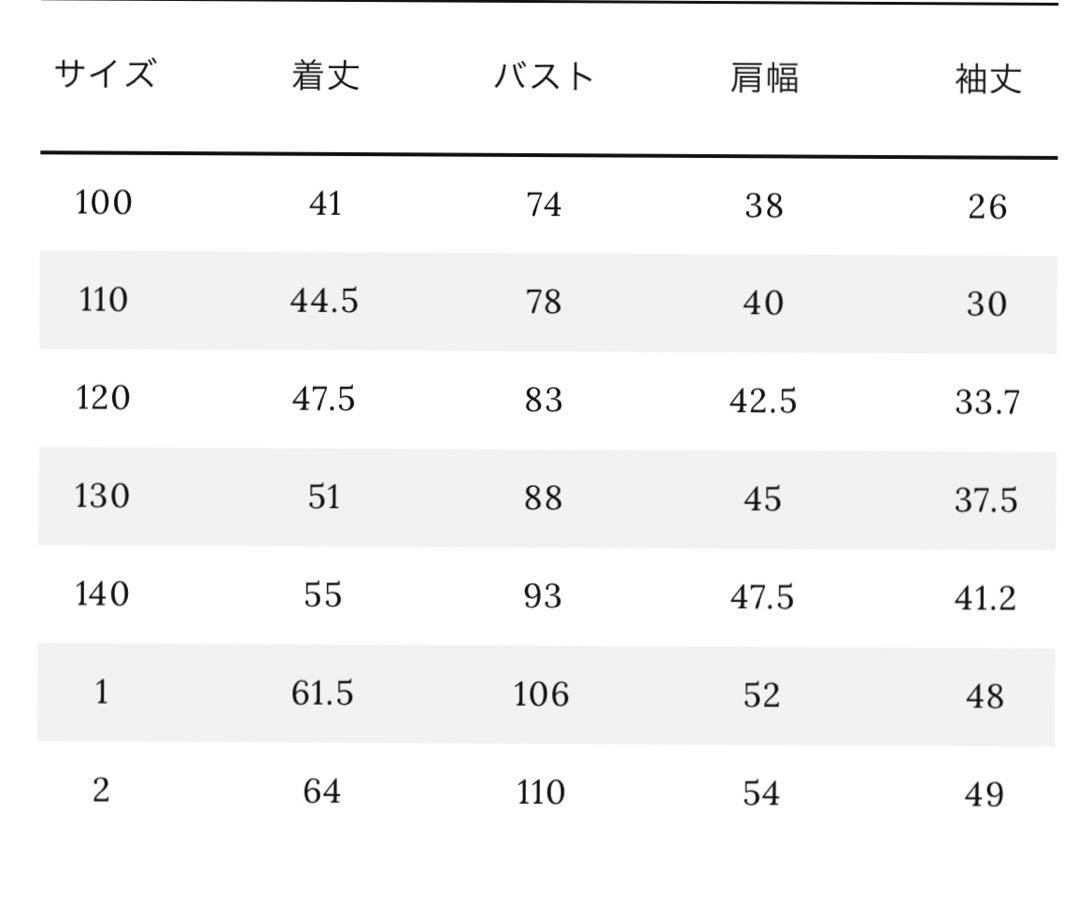The image size is (1080, 900).
Task: Click the 42.5 shoulder width value
Action: [x=763, y=401]
